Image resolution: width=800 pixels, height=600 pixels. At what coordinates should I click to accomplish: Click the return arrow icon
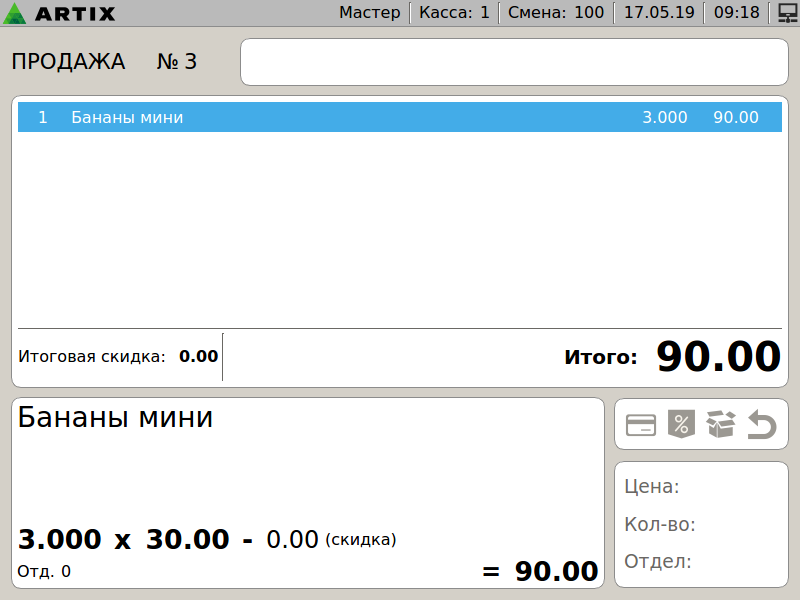tap(762, 424)
